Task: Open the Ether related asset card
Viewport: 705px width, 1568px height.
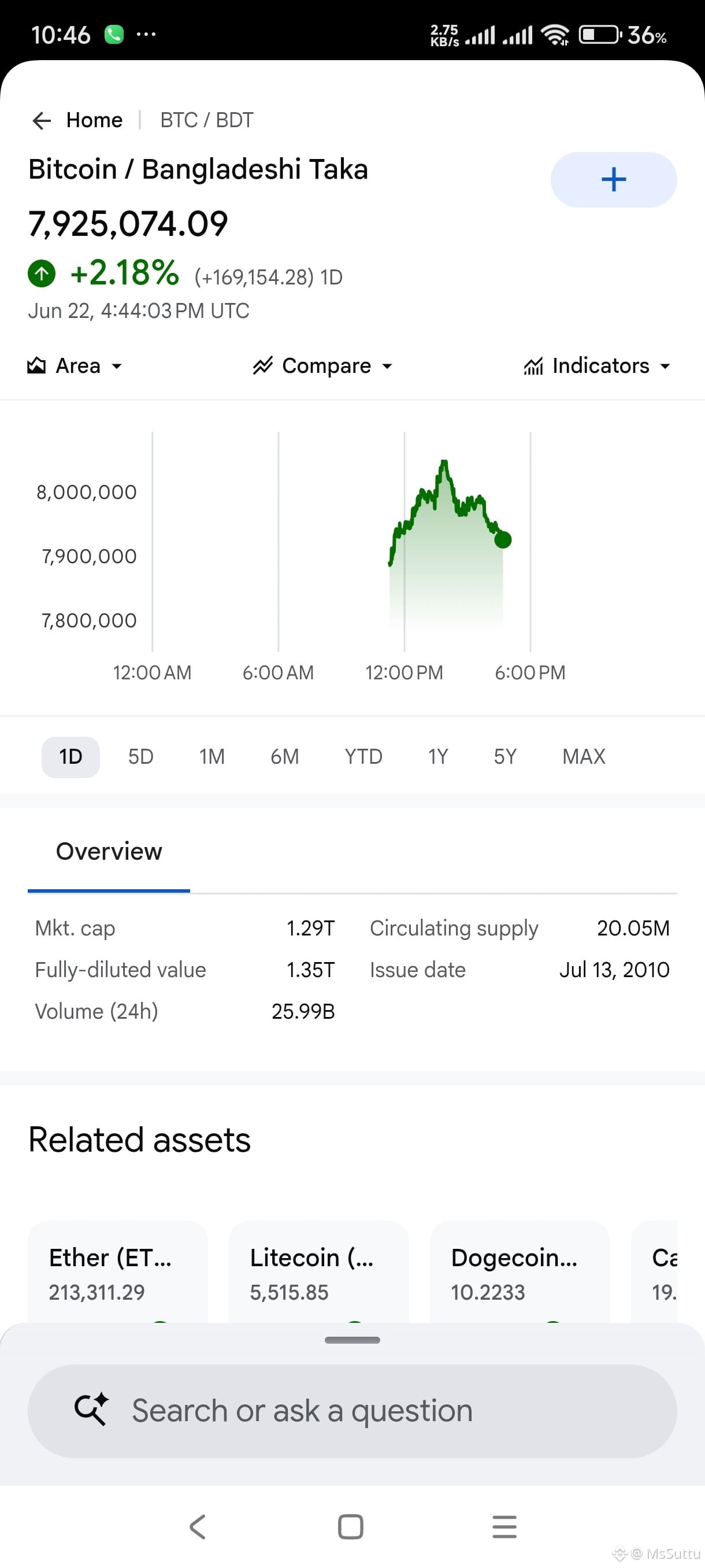Action: (117, 1271)
